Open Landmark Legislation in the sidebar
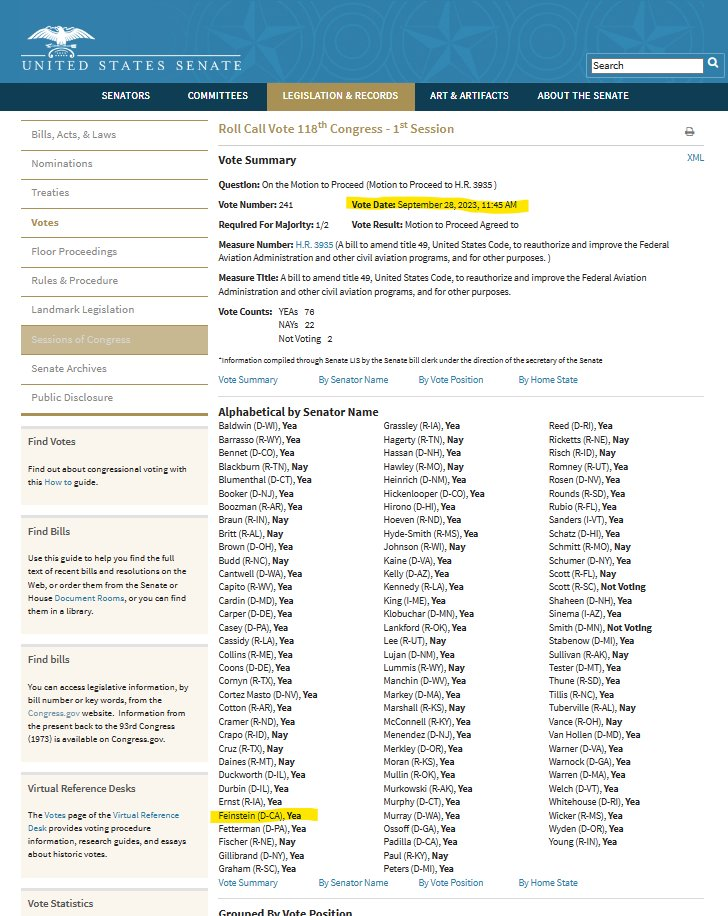The width and height of the screenshot is (728, 916). pyautogui.click(x=83, y=310)
